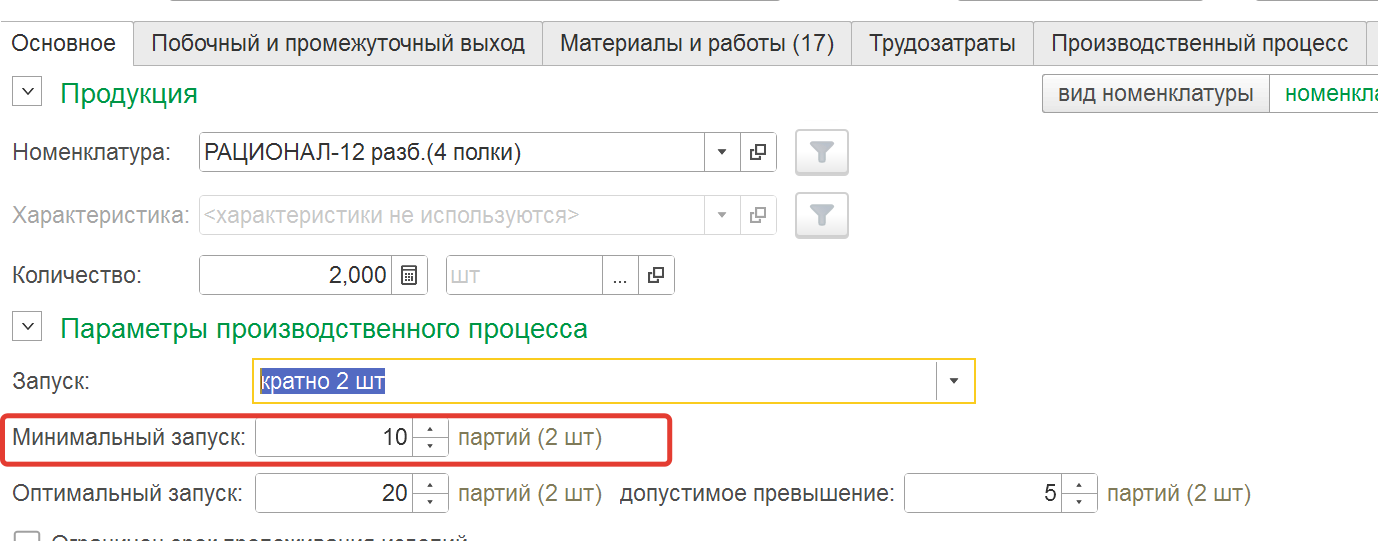Screen dimensions: 1378x541
Task: Open the calculator in the Количество field
Action: pyautogui.click(x=409, y=276)
